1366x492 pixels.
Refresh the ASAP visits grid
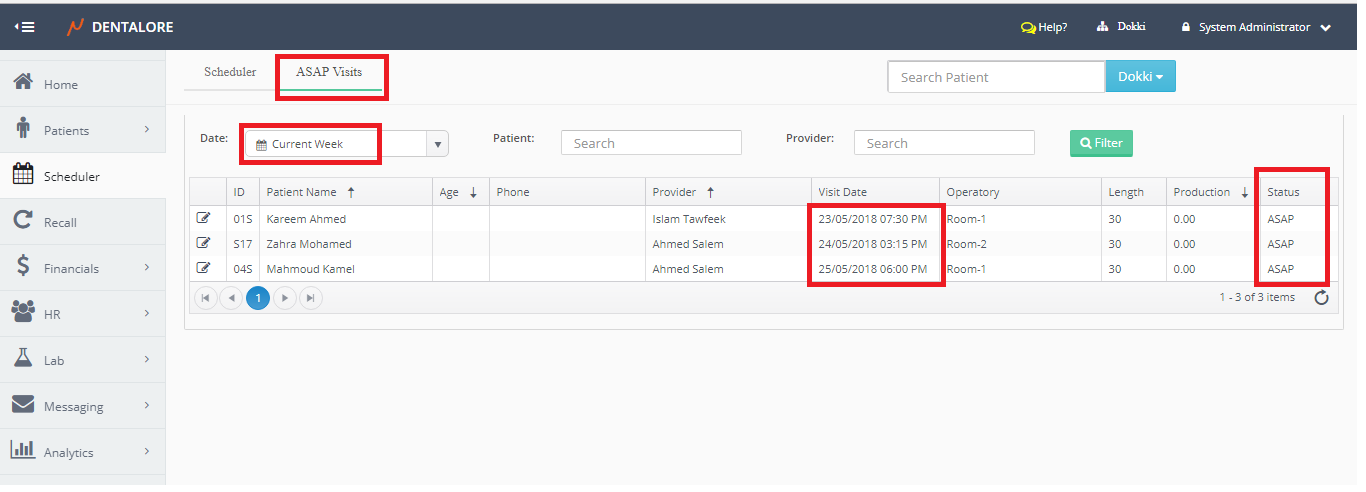pos(1321,297)
